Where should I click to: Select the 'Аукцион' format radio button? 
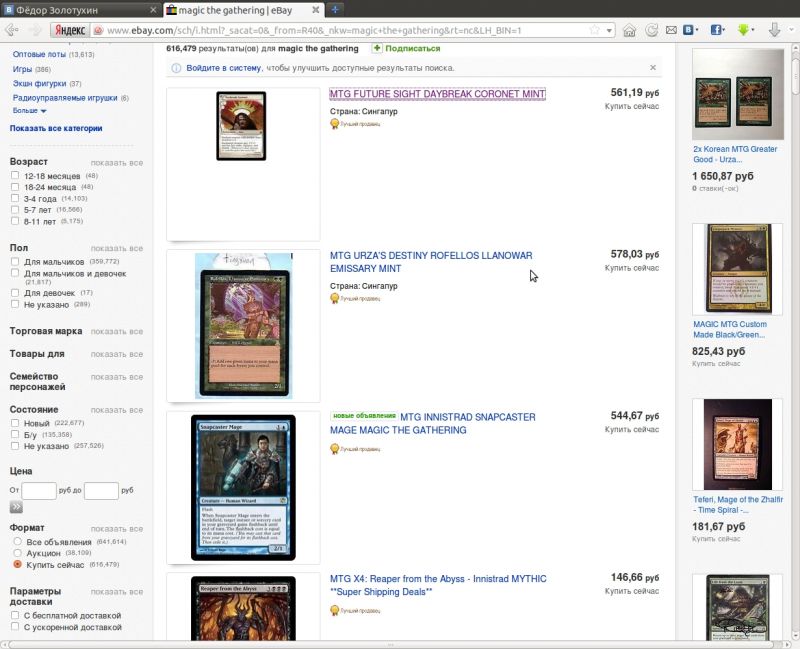pos(17,553)
